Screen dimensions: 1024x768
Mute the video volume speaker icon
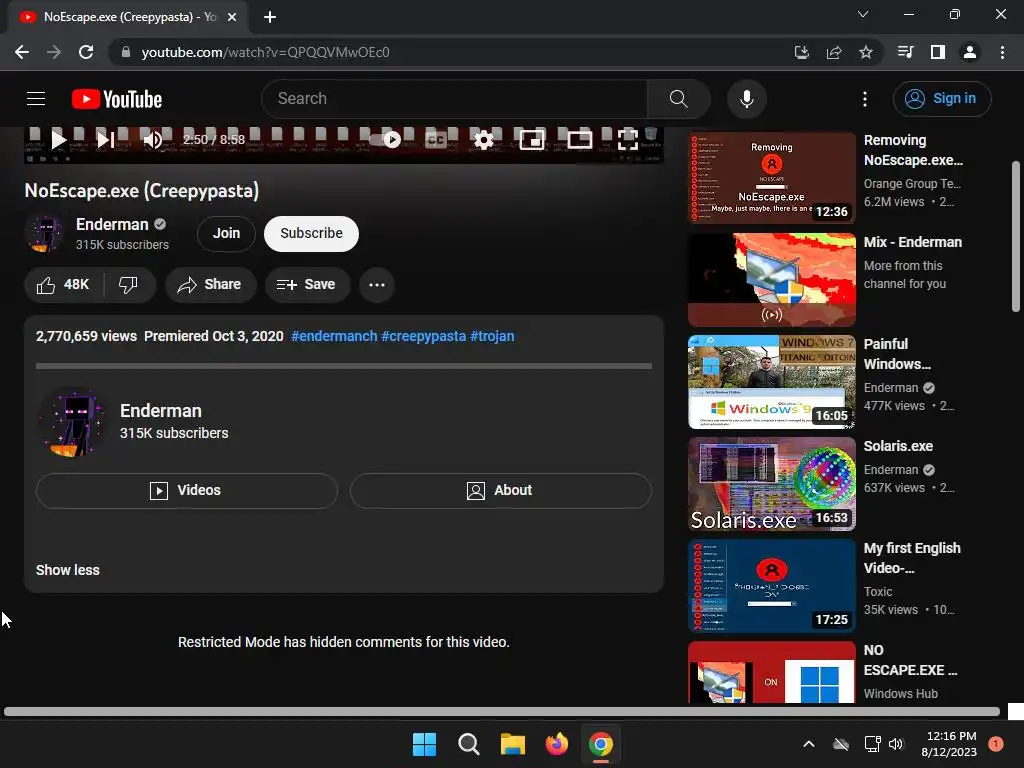tap(153, 139)
